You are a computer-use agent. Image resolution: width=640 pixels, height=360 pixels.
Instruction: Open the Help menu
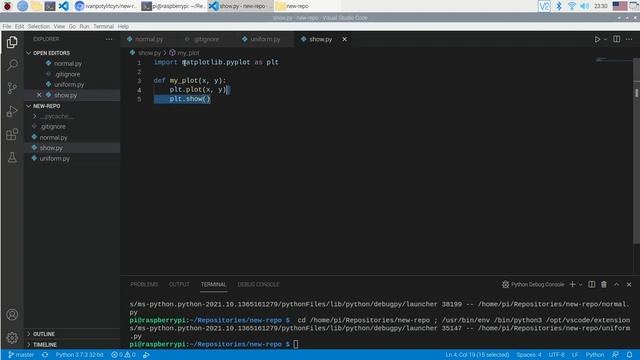(x=123, y=26)
